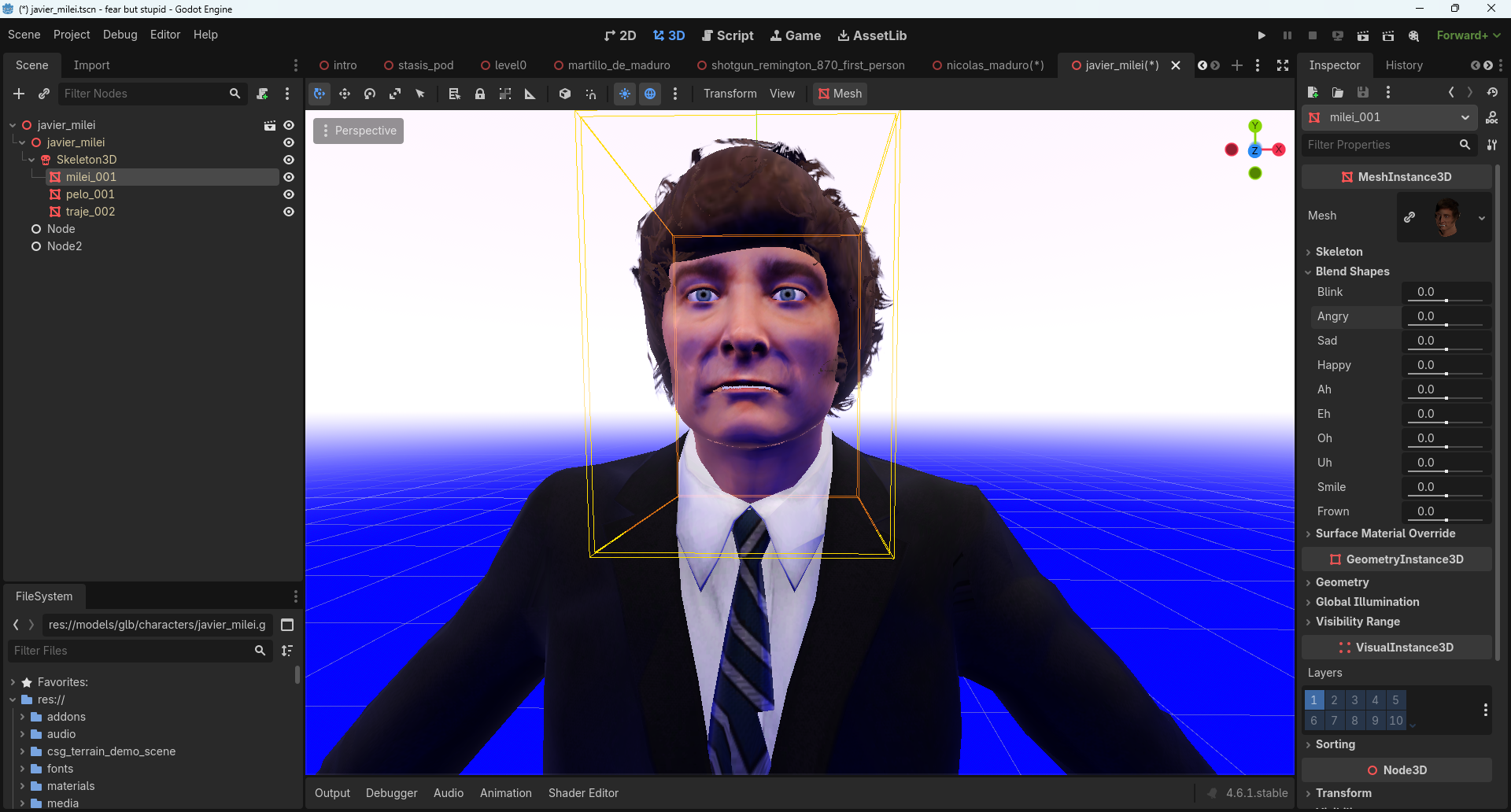
Task: Open the viewport Transform menu
Action: pyautogui.click(x=730, y=94)
